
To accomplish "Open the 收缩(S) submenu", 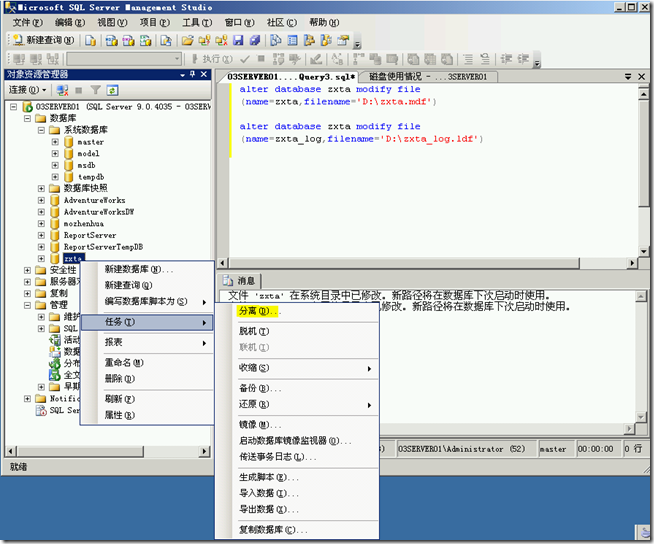I will pyautogui.click(x=297, y=368).
